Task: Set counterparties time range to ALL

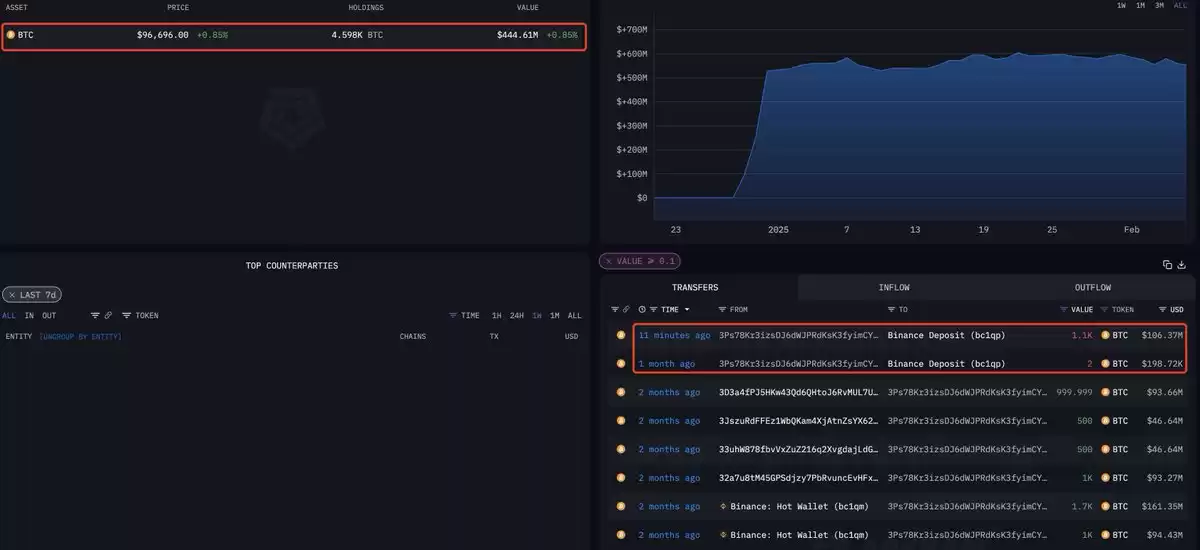Action: click(x=574, y=316)
